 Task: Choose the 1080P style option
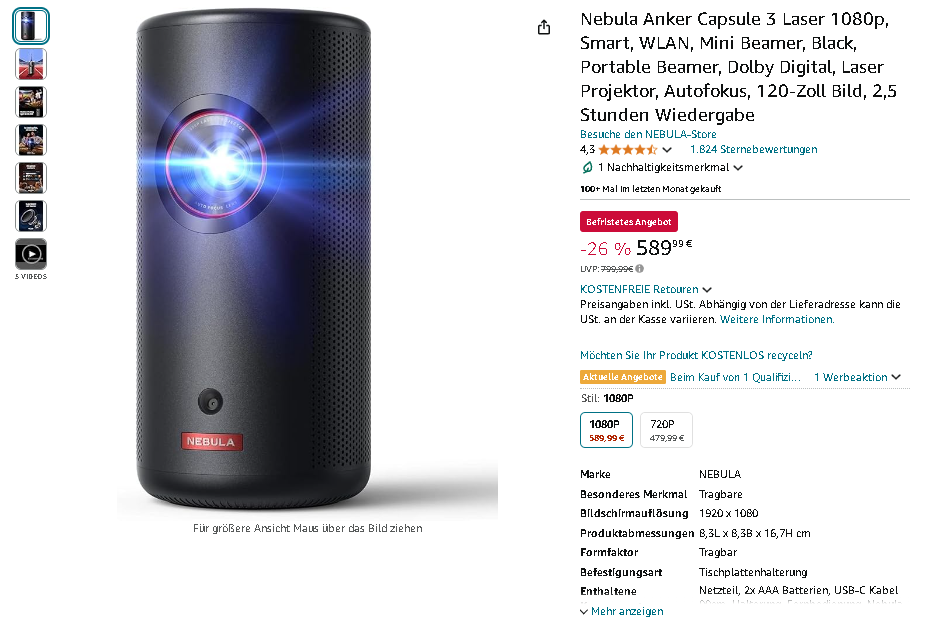coord(606,430)
